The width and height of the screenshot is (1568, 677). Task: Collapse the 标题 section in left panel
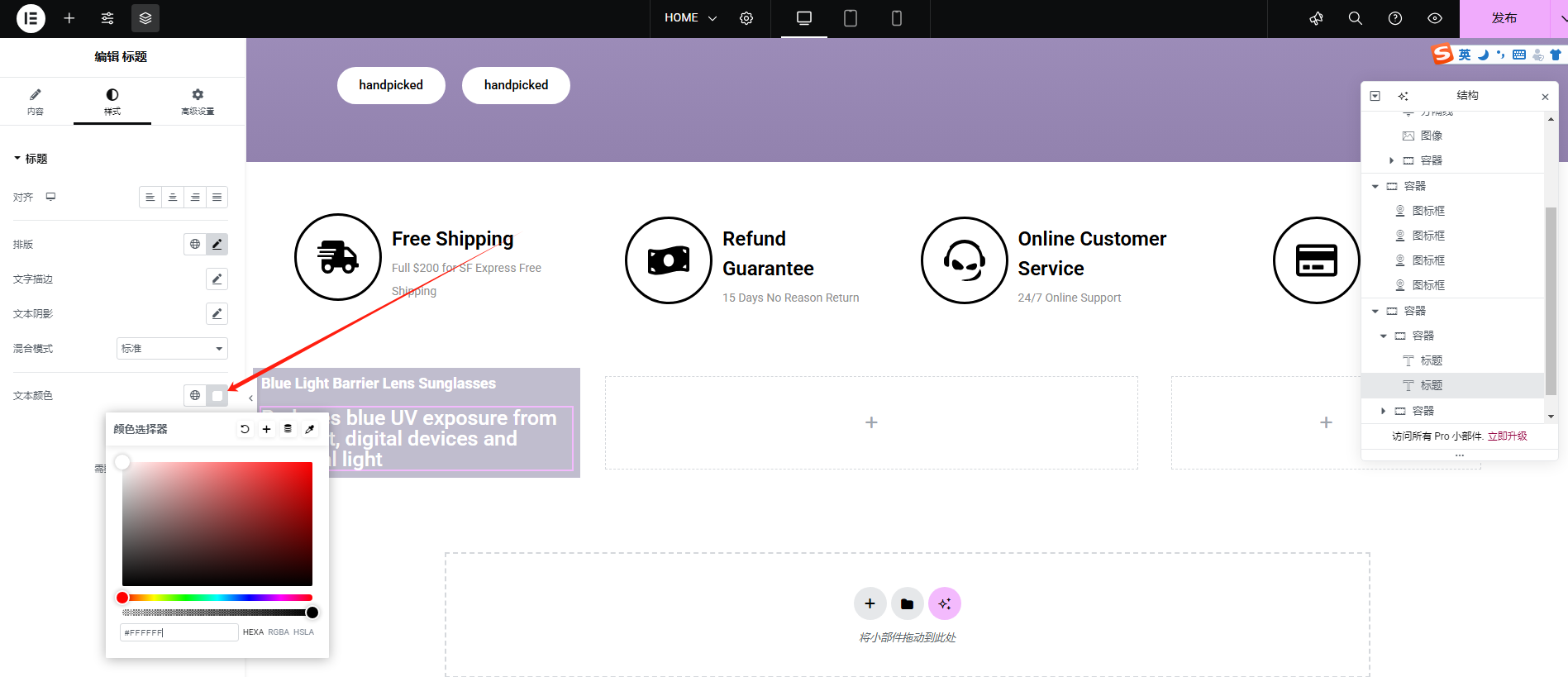point(30,159)
